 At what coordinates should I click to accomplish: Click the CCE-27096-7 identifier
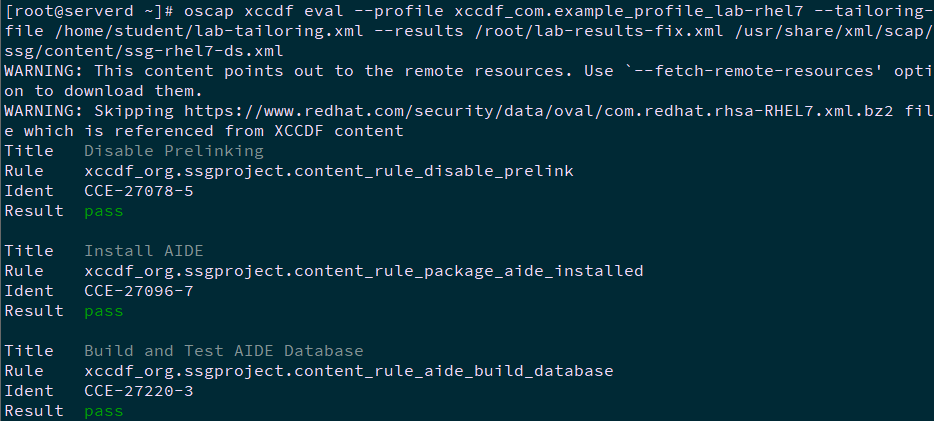[x=139, y=291]
